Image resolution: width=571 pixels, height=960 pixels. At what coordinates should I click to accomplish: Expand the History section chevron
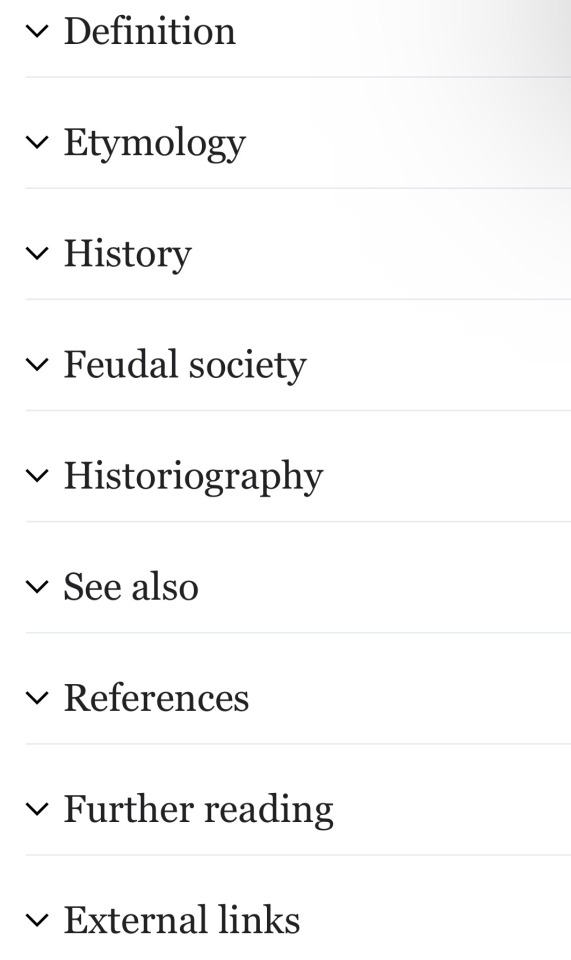tap(37, 253)
